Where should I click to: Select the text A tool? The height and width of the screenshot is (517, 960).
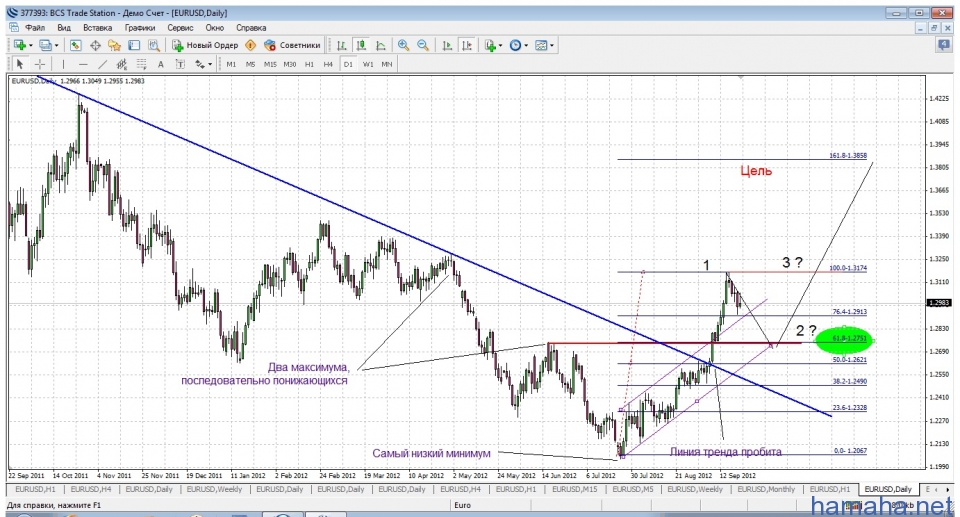click(160, 64)
